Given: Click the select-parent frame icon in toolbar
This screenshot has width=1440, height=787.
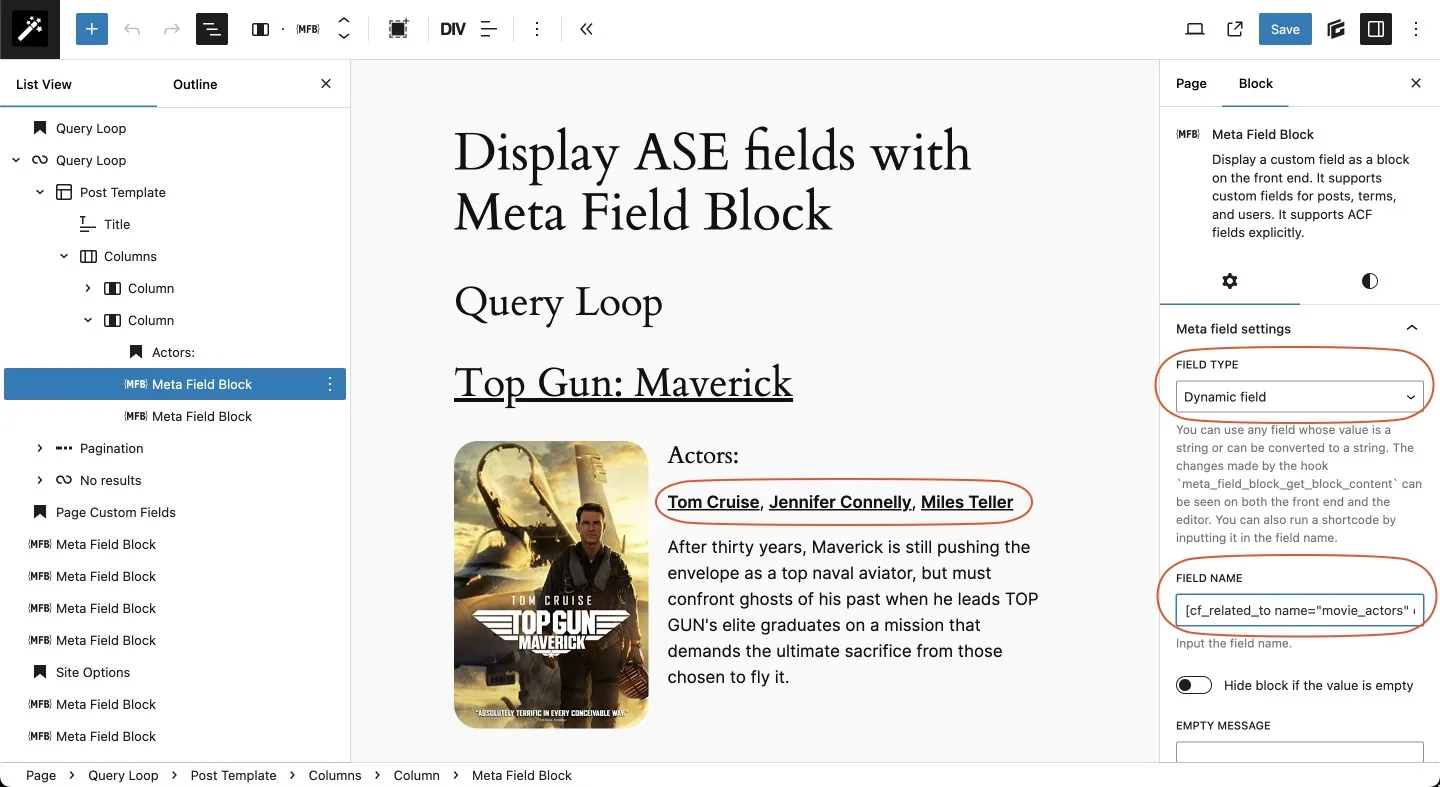Looking at the screenshot, I should (x=398, y=29).
